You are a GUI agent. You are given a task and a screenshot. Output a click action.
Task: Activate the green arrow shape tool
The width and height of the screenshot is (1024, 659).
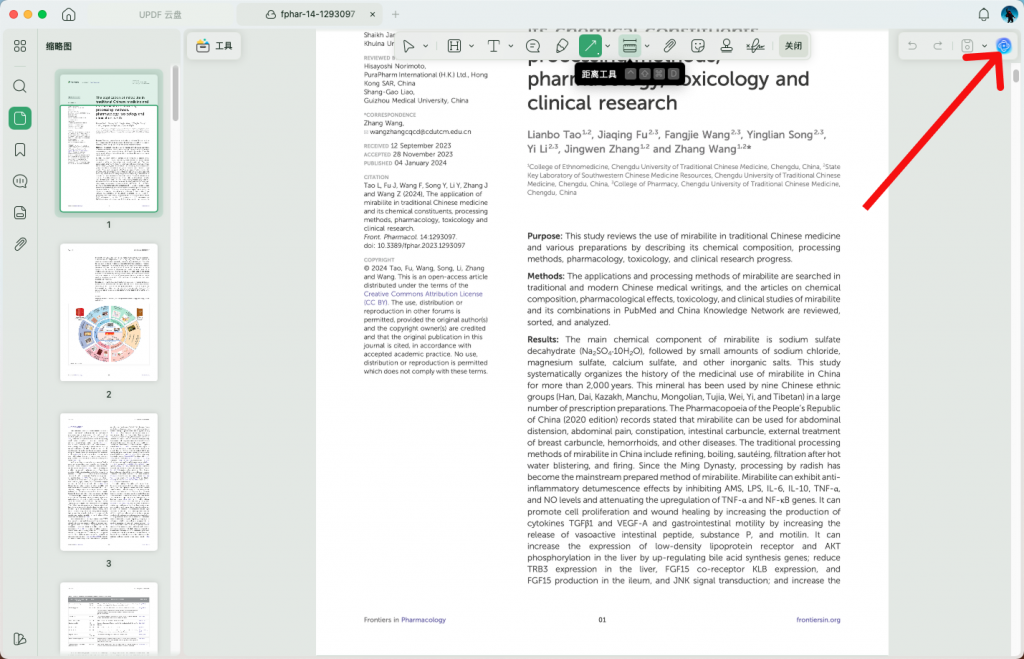coord(590,46)
